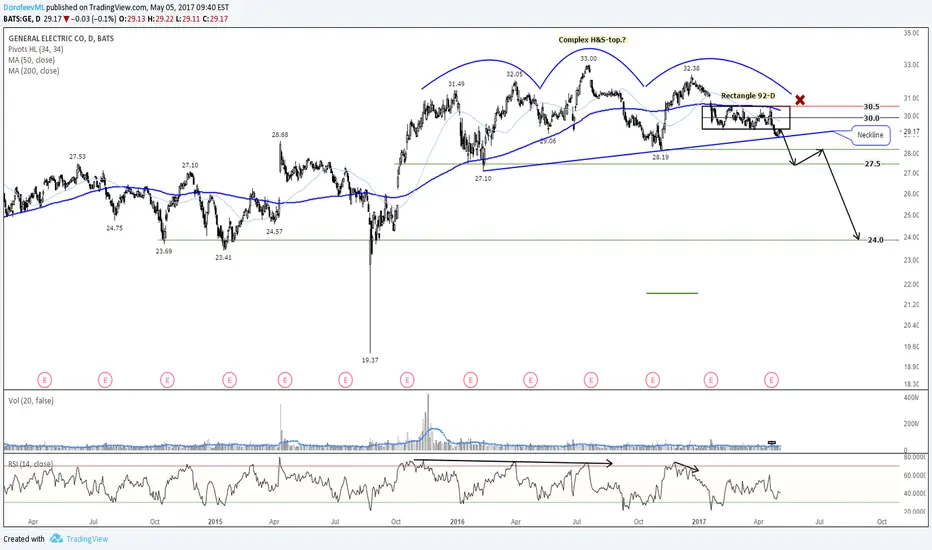Click the 24.57 pivot low label
This screenshot has width=932, height=550.
coord(274,232)
